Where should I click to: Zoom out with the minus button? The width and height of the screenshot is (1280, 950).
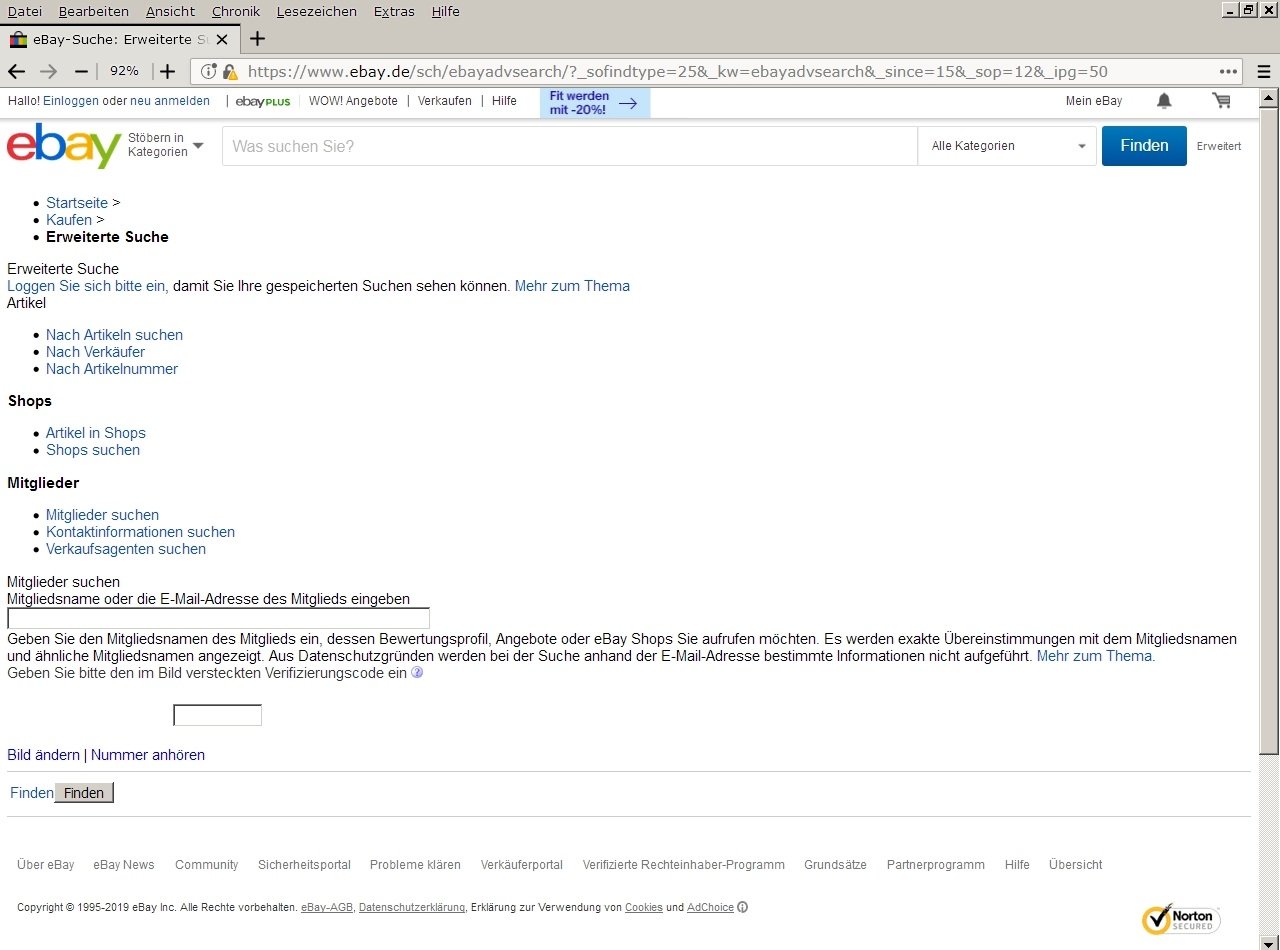point(81,71)
